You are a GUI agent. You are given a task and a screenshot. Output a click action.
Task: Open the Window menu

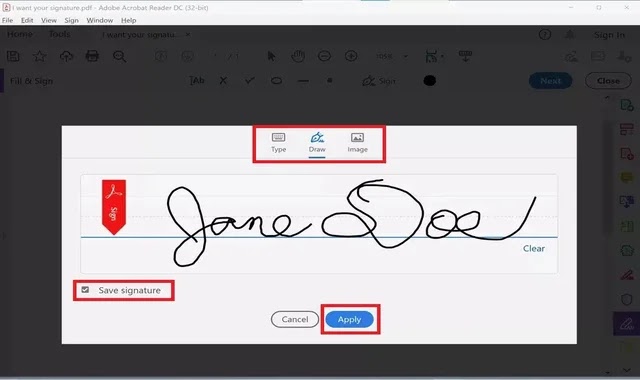100,20
